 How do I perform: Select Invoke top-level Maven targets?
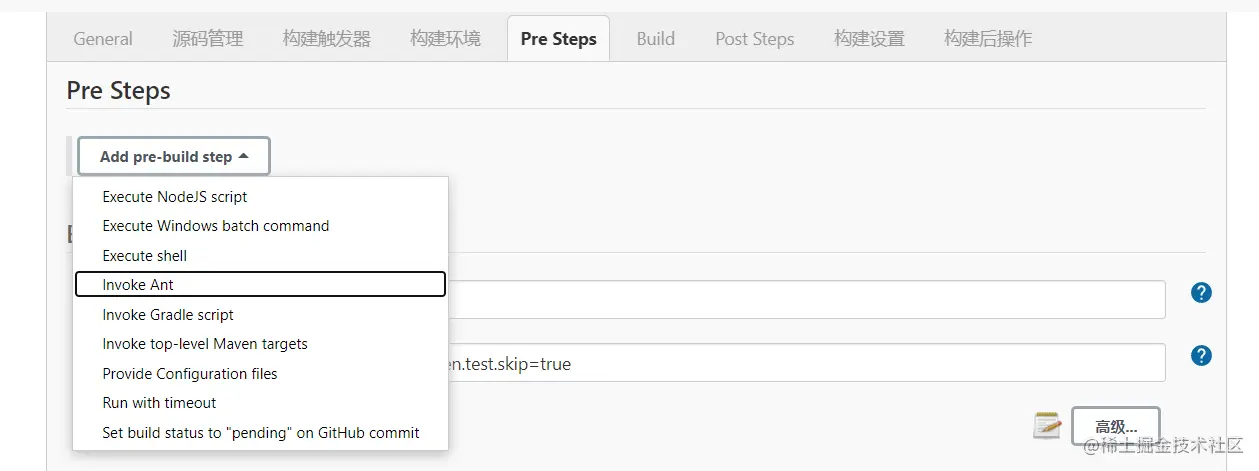(205, 344)
